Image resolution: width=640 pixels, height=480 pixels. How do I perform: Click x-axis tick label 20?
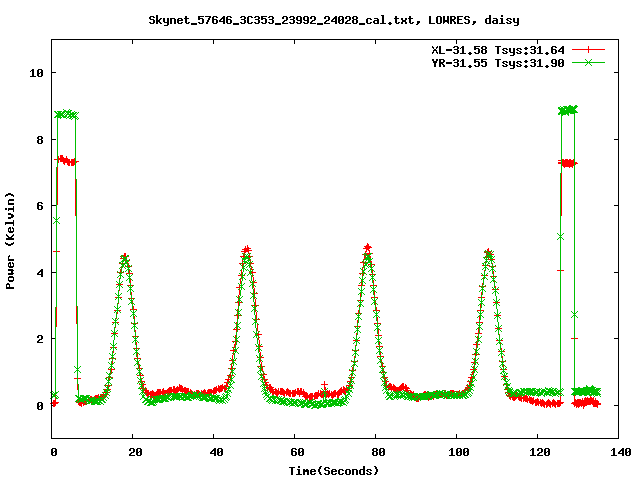pos(135,452)
